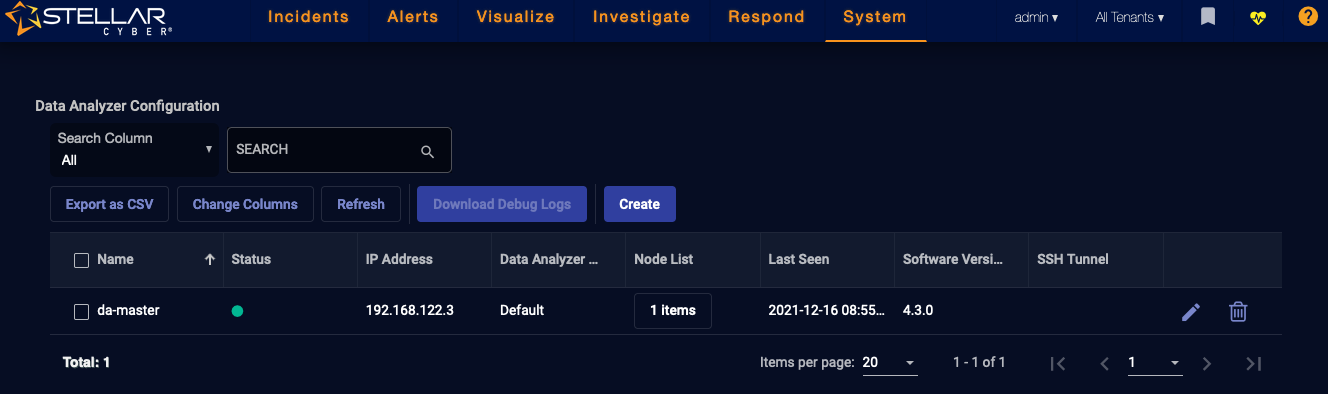Open the Investigate menu
The image size is (1328, 394).
tap(641, 17)
